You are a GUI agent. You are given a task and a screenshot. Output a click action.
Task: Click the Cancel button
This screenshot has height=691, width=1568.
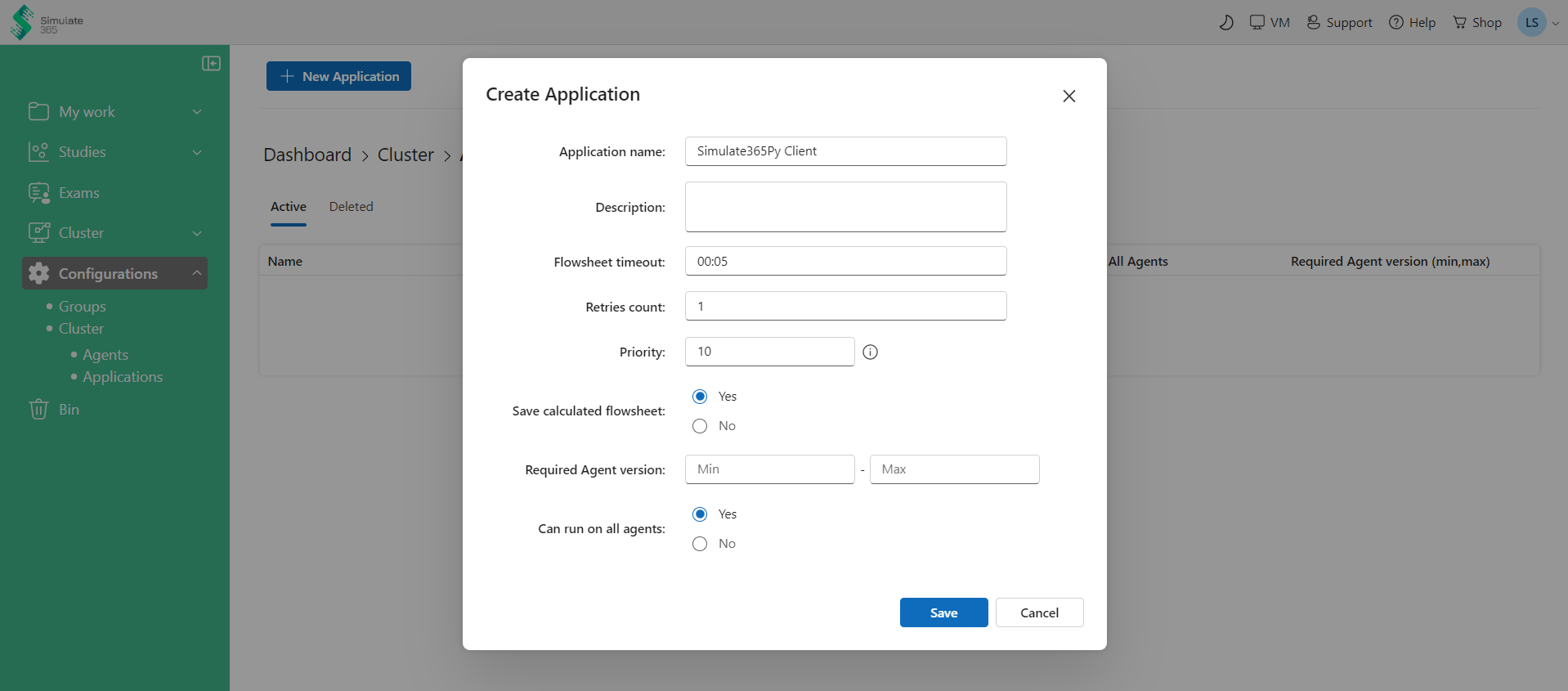point(1039,612)
